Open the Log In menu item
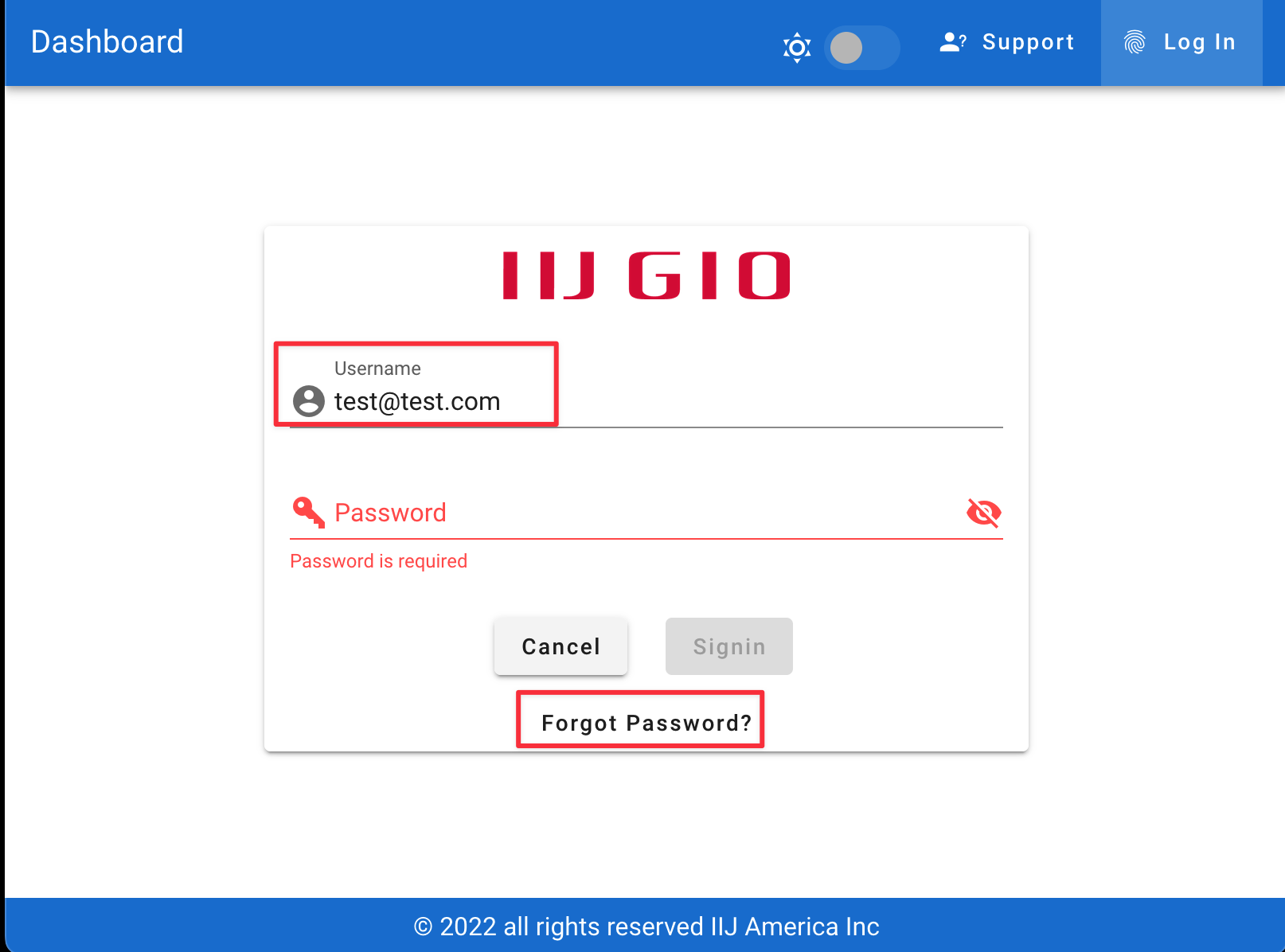Screen dimensions: 1285x952 [1181, 42]
